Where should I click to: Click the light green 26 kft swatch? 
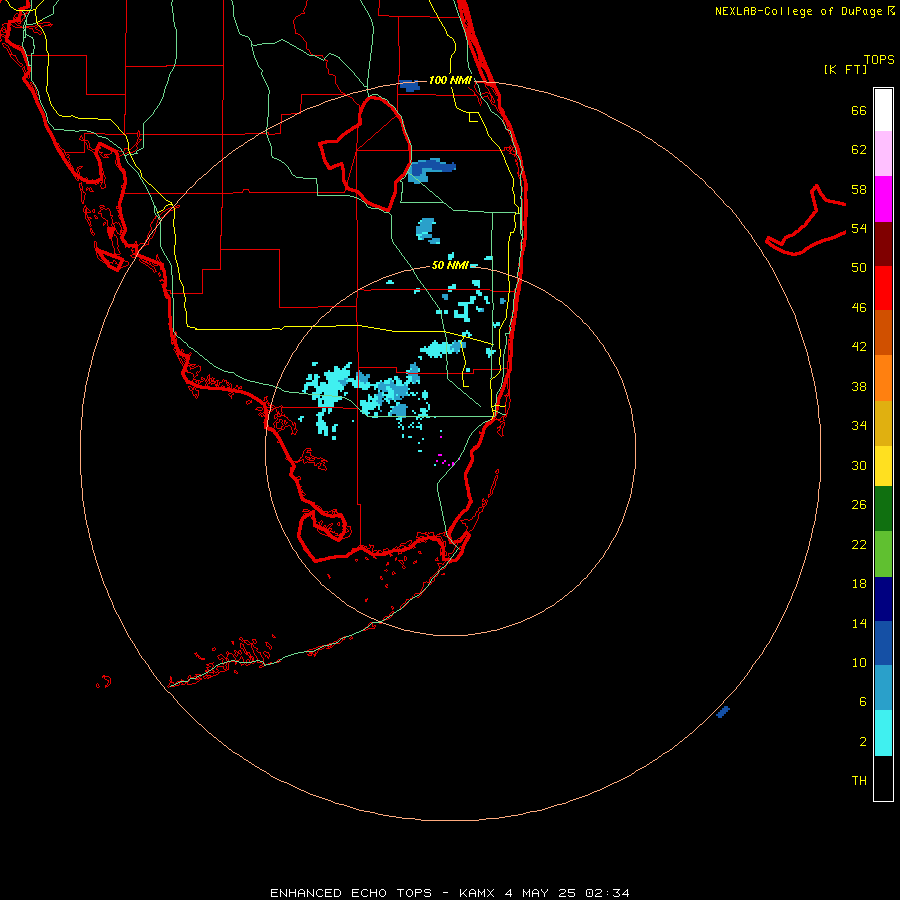[x=883, y=554]
